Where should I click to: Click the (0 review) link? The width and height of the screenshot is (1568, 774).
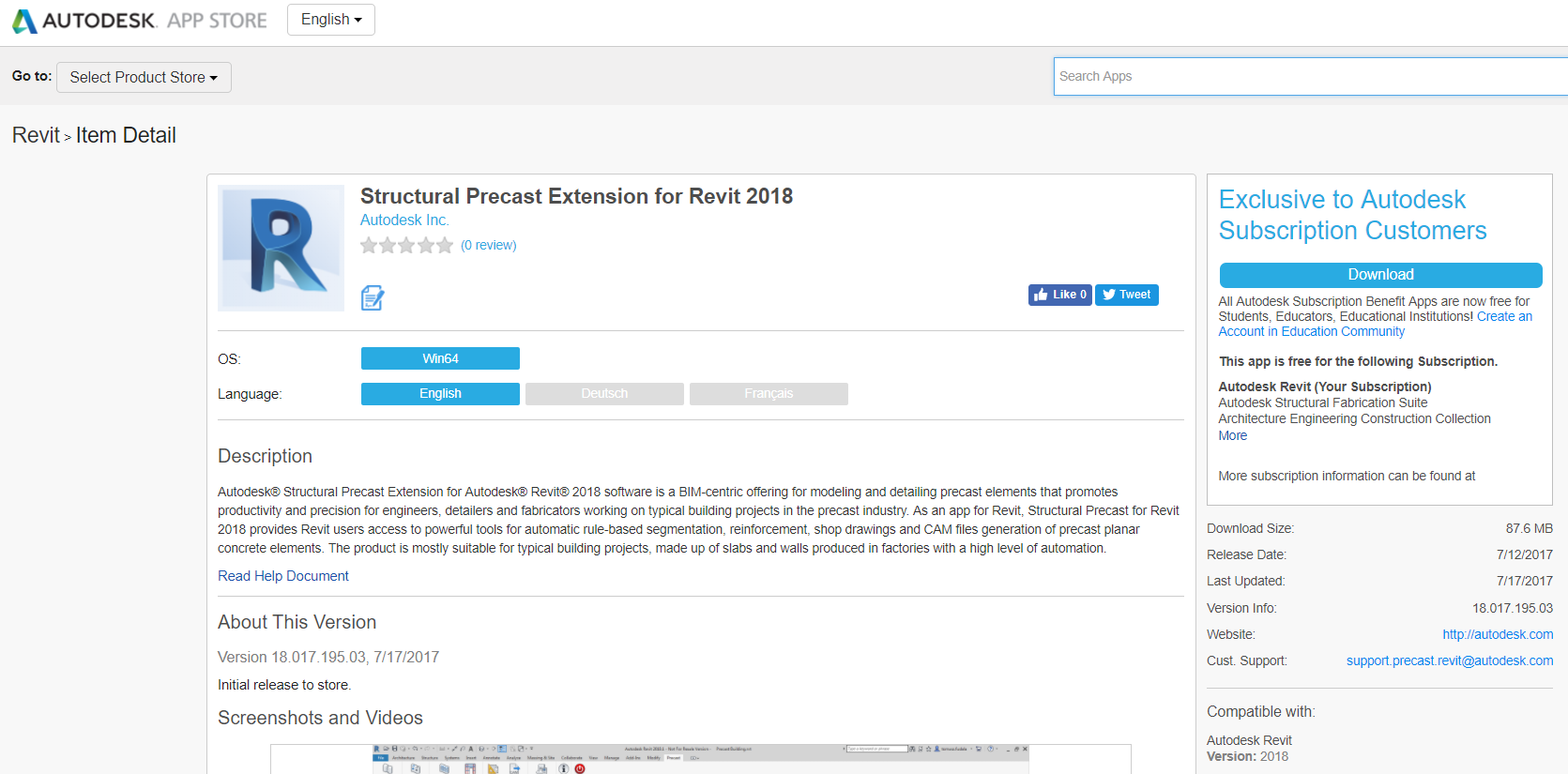coord(489,246)
